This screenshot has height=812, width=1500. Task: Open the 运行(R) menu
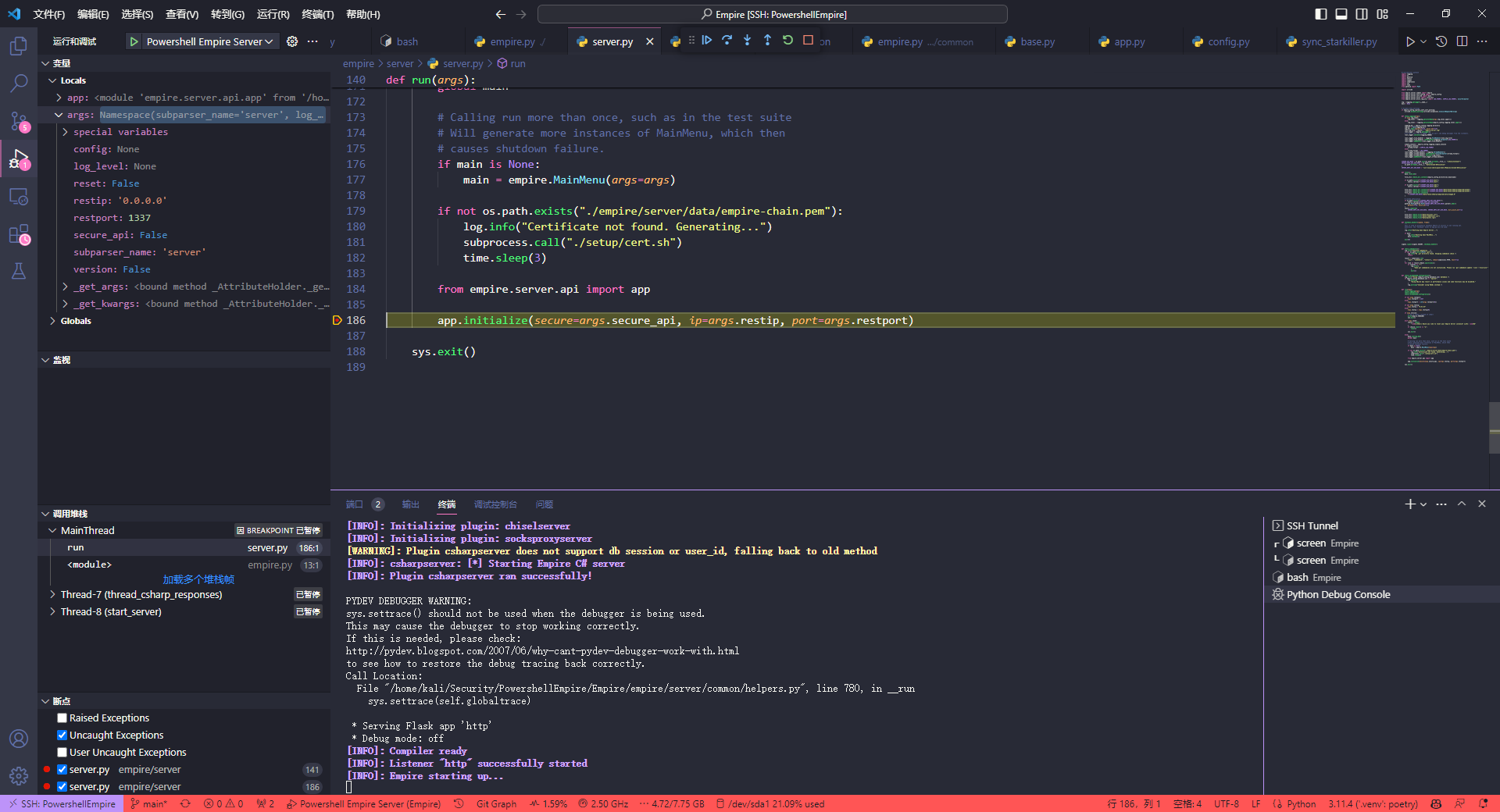click(x=273, y=14)
